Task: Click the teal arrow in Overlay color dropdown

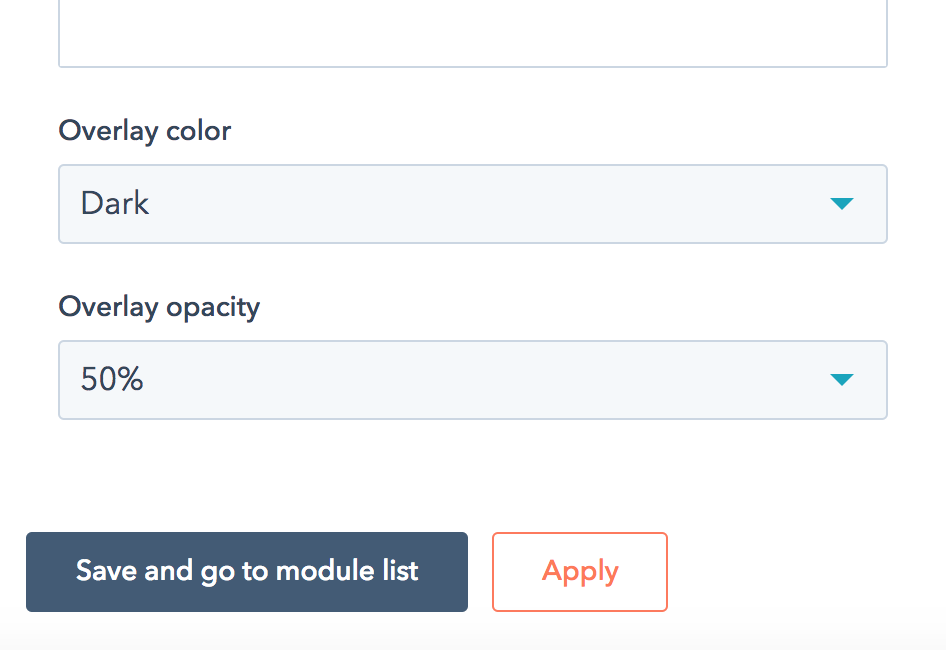Action: point(841,204)
